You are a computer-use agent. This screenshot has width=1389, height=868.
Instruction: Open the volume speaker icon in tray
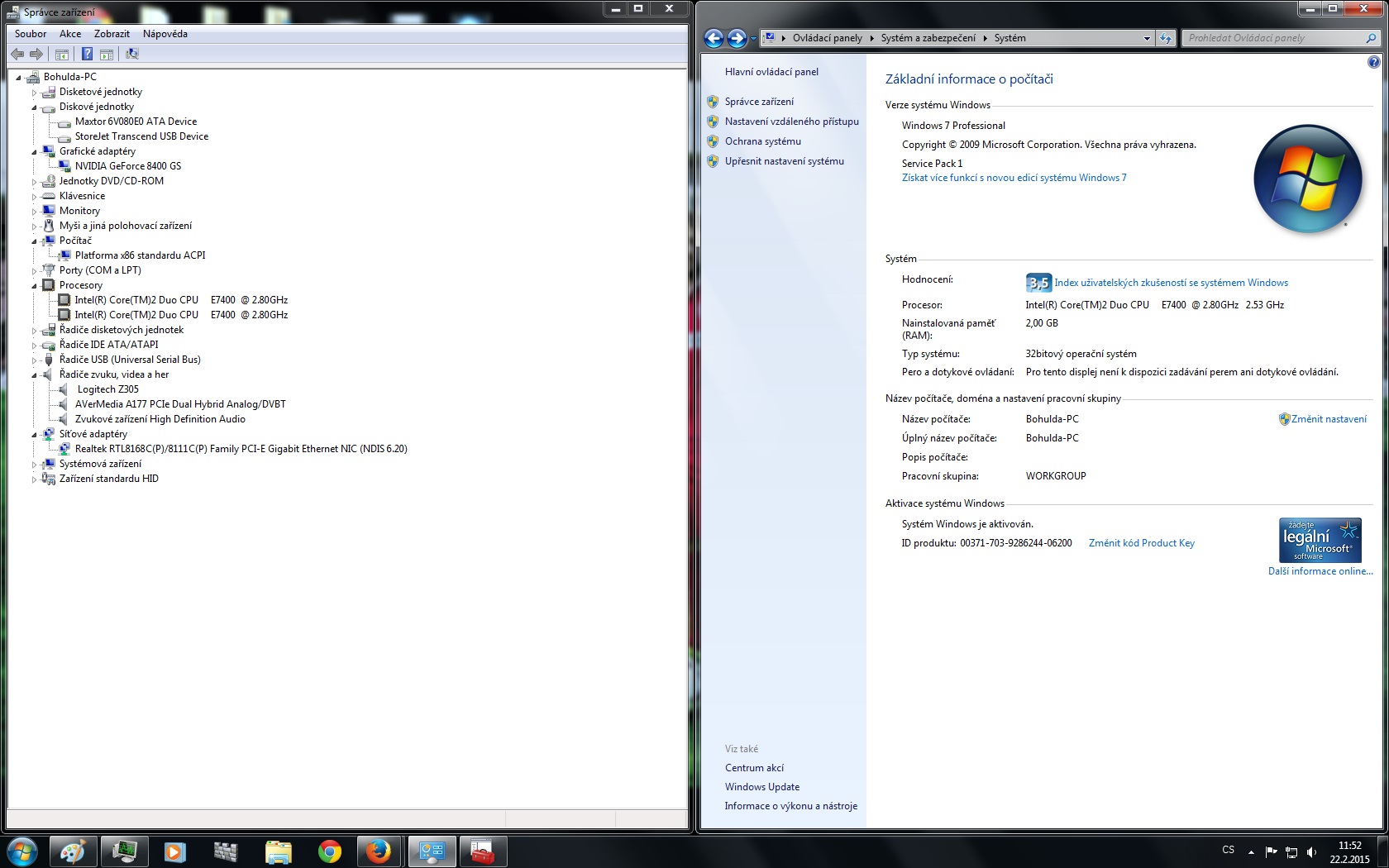pos(1311,852)
